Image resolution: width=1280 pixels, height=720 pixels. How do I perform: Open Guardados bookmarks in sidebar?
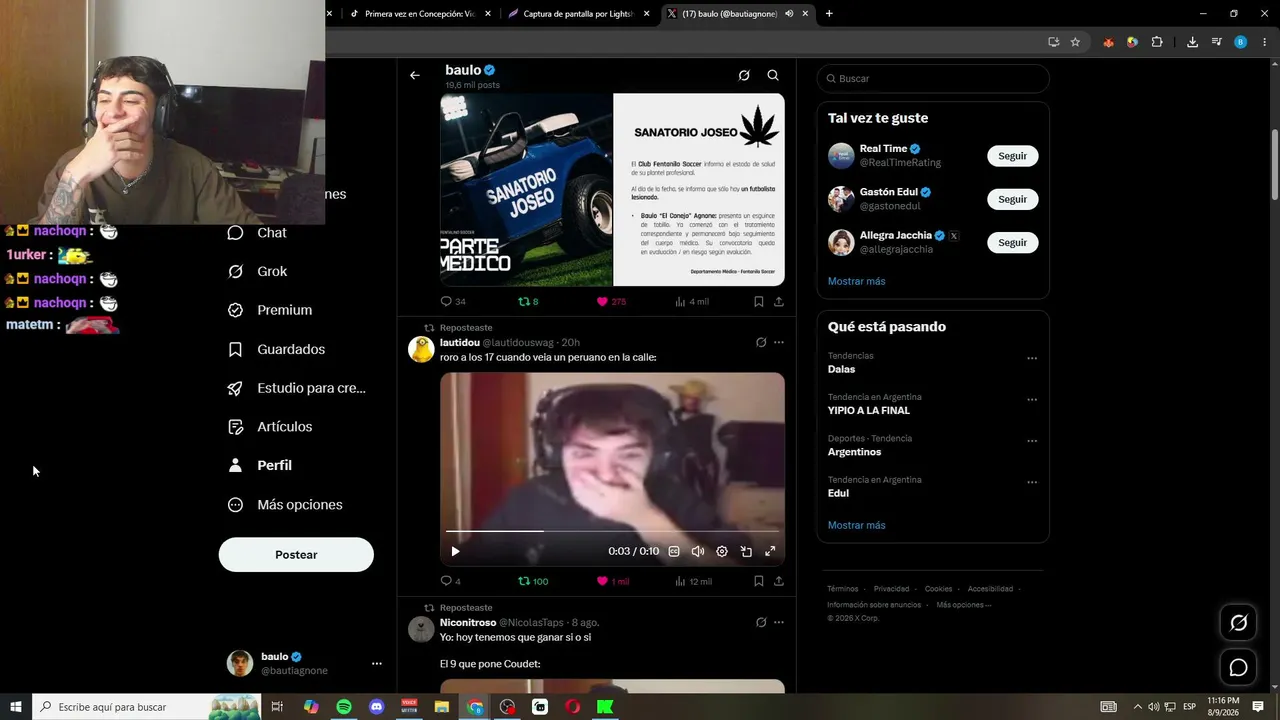tap(276, 349)
